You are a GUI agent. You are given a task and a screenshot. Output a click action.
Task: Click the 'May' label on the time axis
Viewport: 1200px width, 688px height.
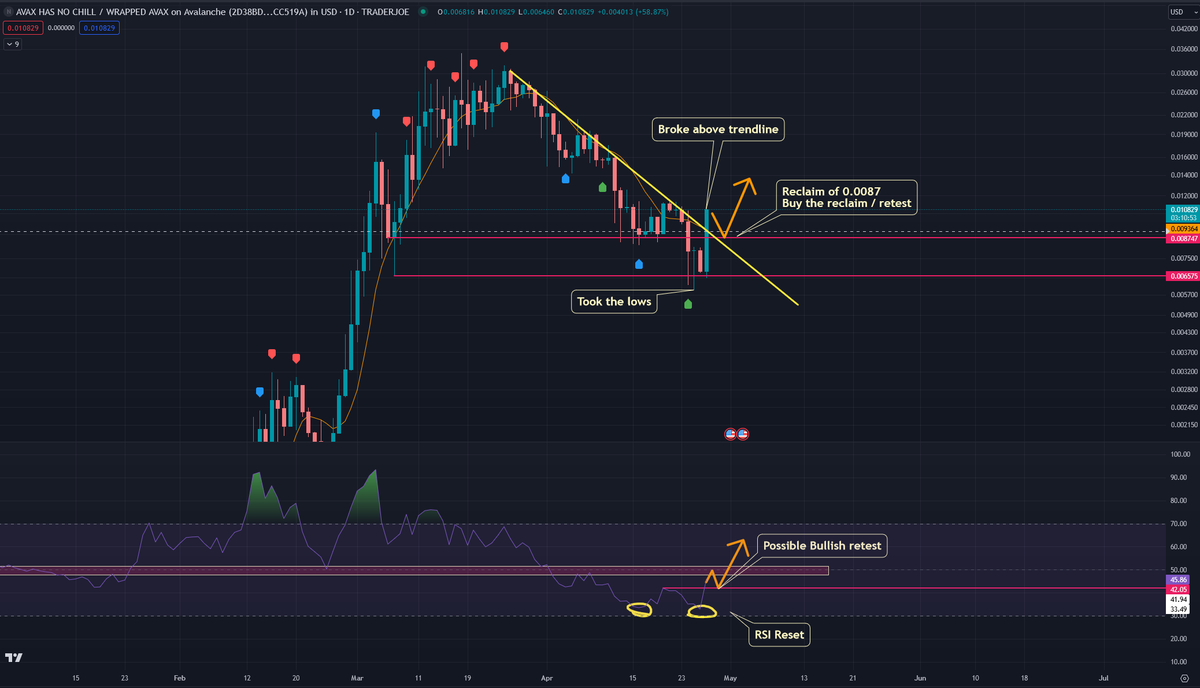(x=733, y=677)
